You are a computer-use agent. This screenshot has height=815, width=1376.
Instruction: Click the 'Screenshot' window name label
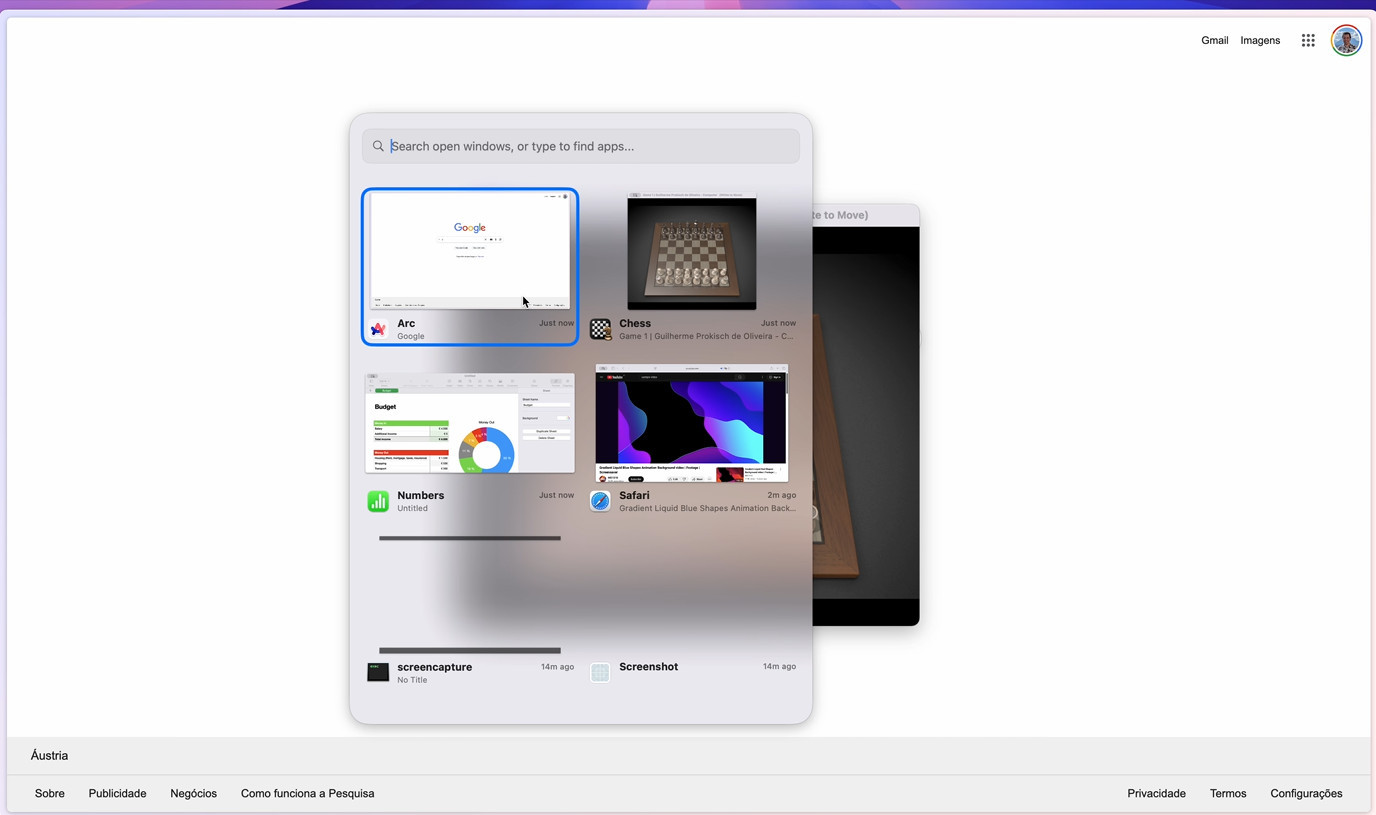pos(649,667)
